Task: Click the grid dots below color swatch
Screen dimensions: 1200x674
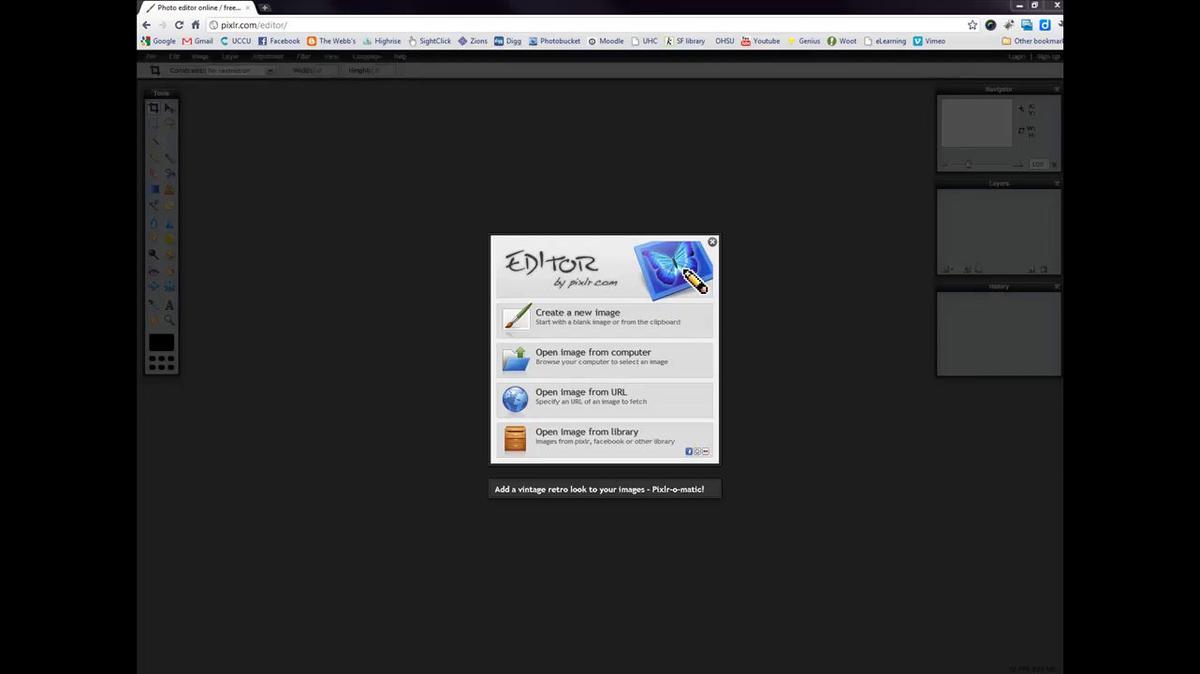Action: 161,364
